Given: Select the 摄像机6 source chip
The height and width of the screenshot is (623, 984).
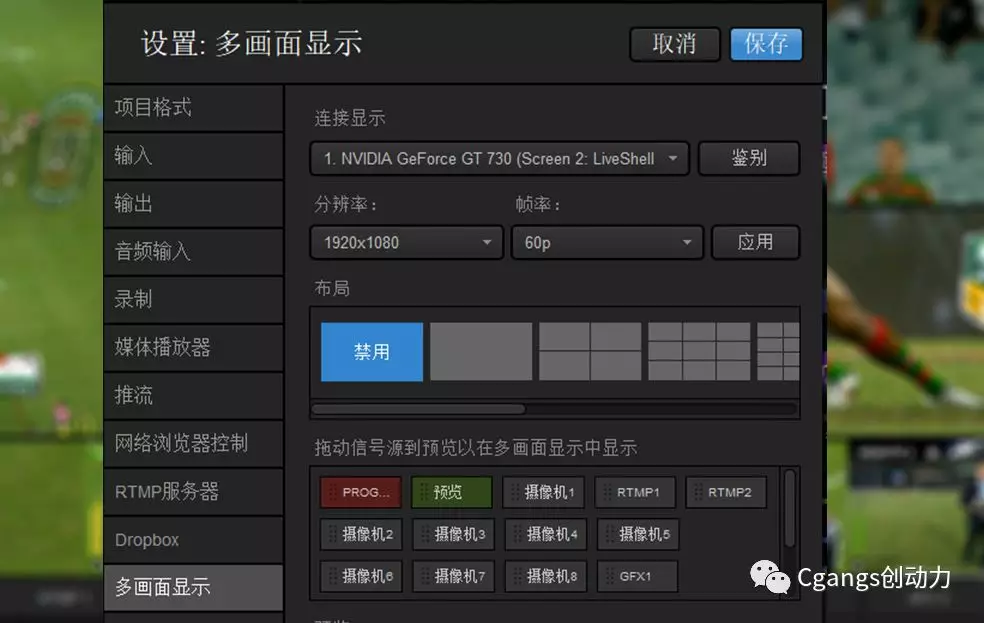Looking at the screenshot, I should 361,576.
